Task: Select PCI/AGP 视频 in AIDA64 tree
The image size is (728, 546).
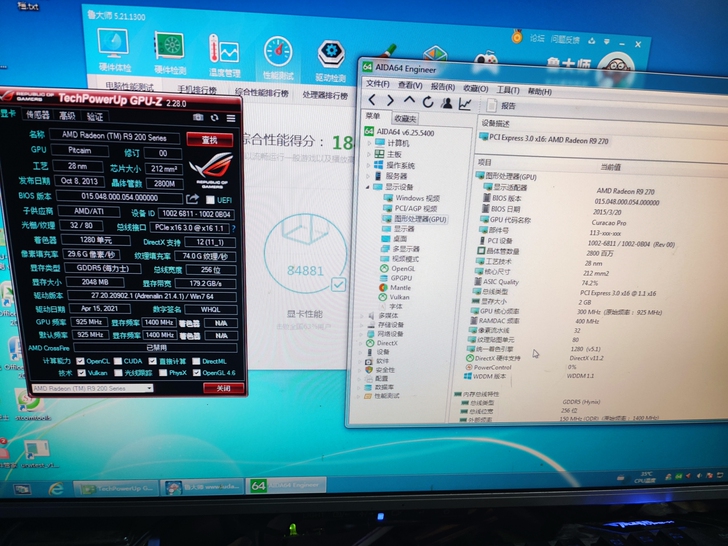Action: tap(411, 208)
